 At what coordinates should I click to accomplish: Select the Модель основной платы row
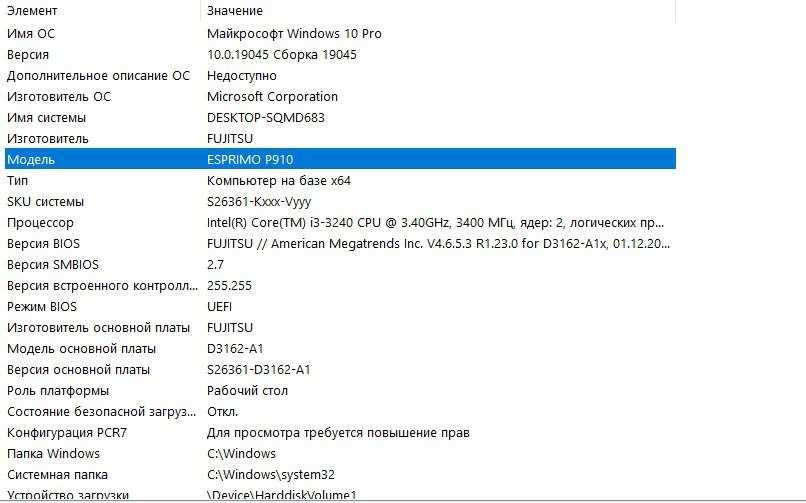(x=340, y=349)
